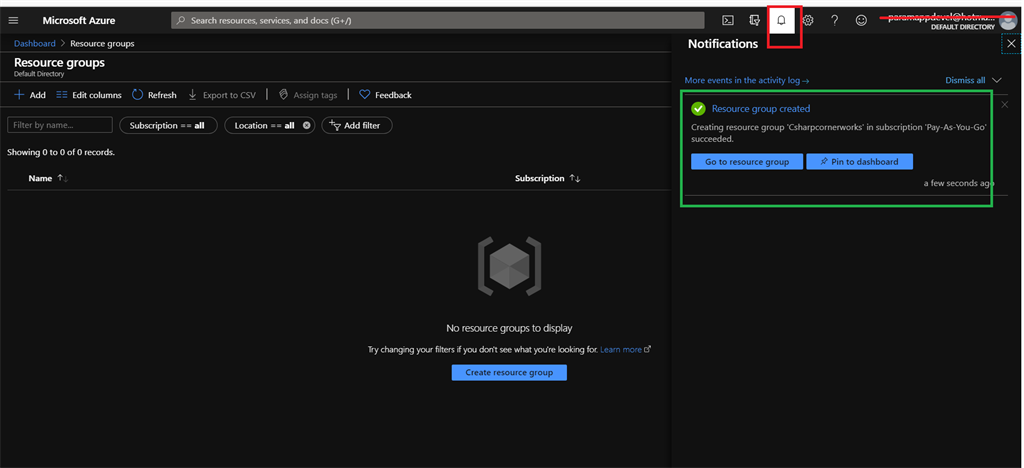Open the Learn more link
Image resolution: width=1024 pixels, height=468 pixels.
625,350
